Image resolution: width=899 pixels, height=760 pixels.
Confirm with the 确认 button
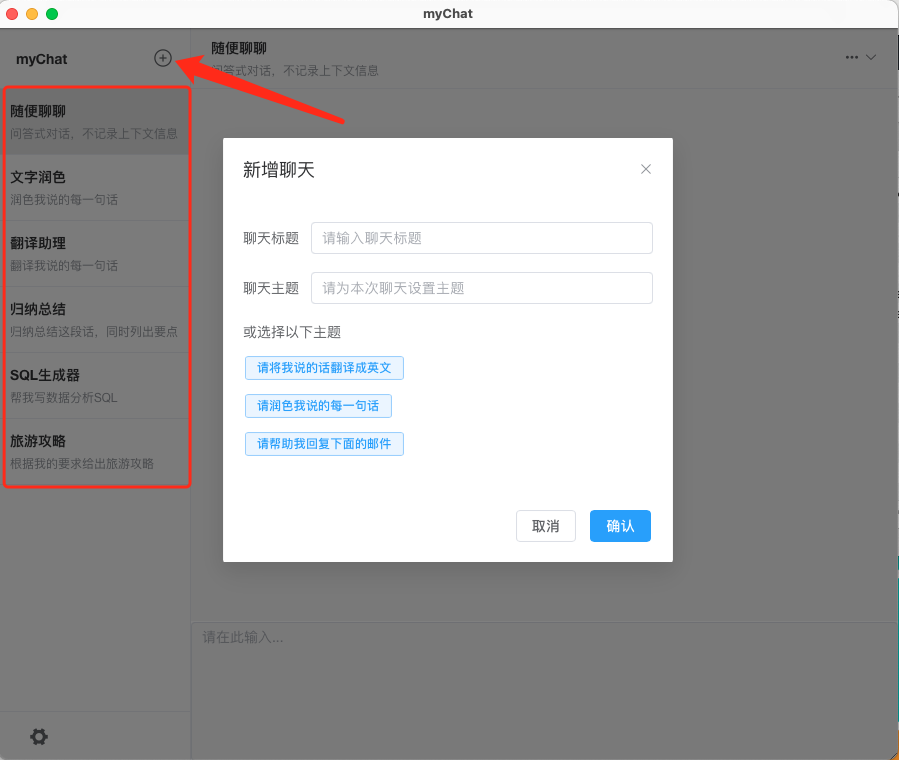pos(620,525)
